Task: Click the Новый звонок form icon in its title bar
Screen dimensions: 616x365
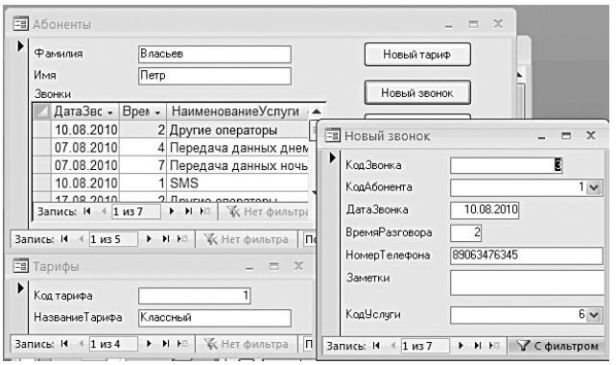Action: [332, 136]
